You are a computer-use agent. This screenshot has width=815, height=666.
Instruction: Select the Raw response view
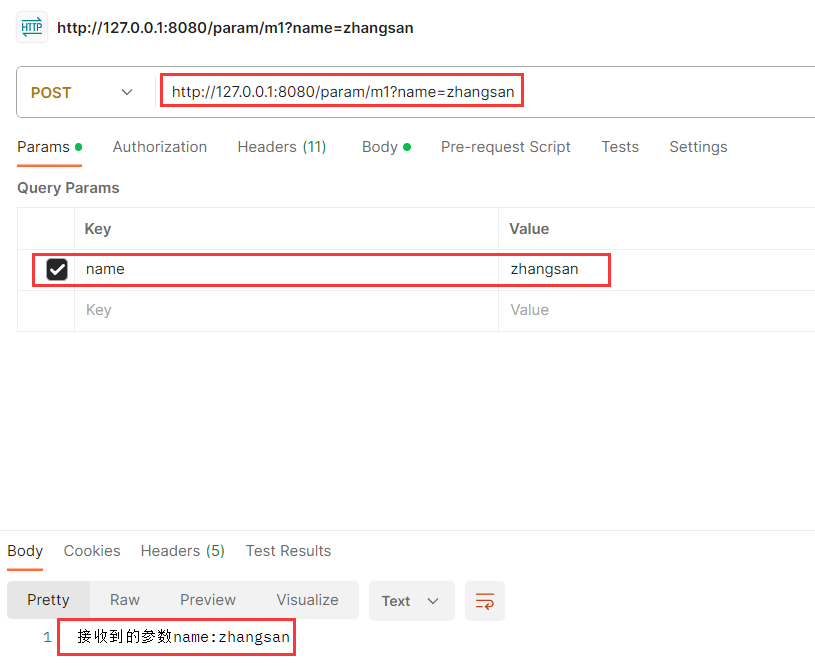point(125,600)
